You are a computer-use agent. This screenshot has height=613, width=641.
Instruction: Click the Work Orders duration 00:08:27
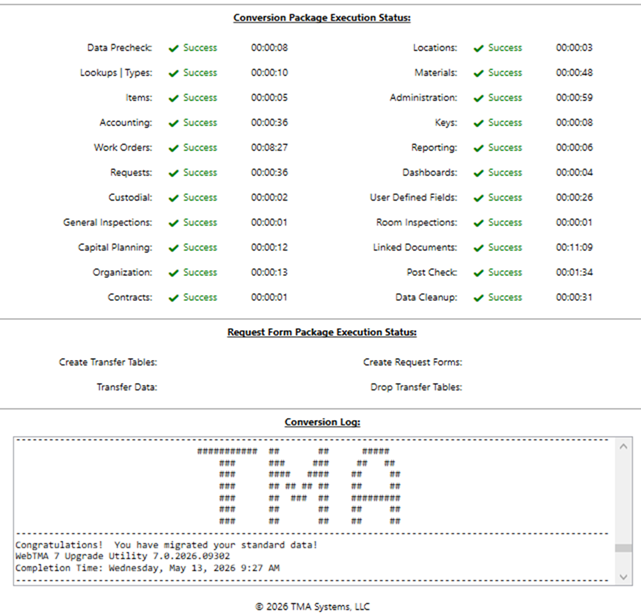269,148
